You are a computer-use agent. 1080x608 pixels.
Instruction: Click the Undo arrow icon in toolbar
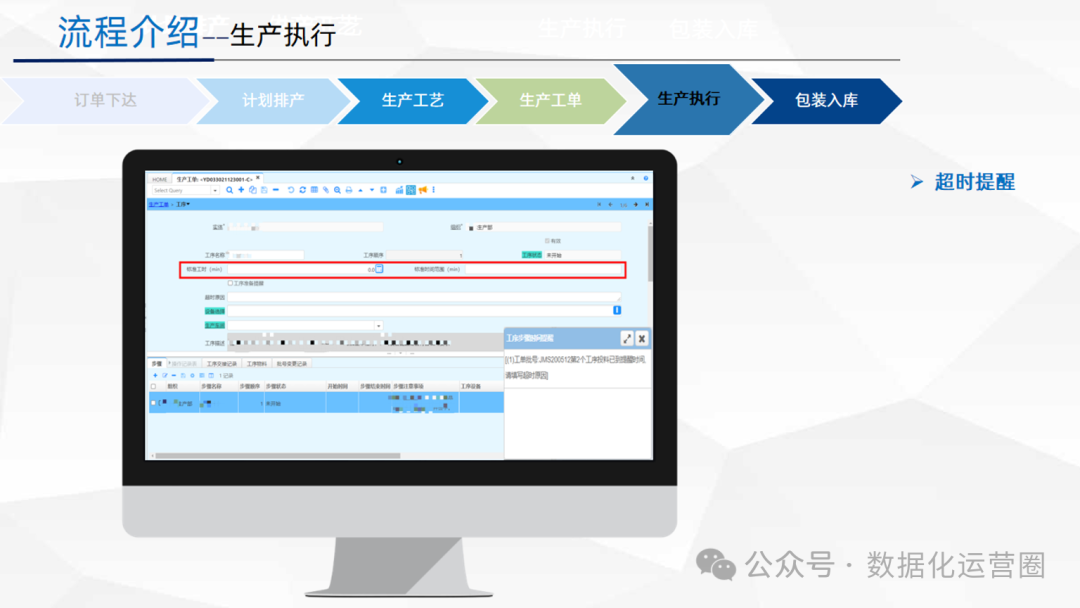coord(291,190)
